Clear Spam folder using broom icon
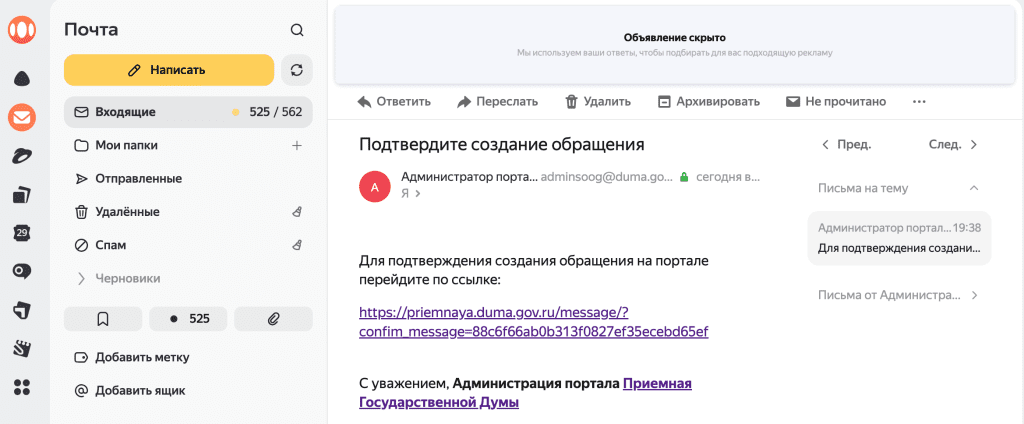This screenshot has height=424, width=1024. [296, 245]
